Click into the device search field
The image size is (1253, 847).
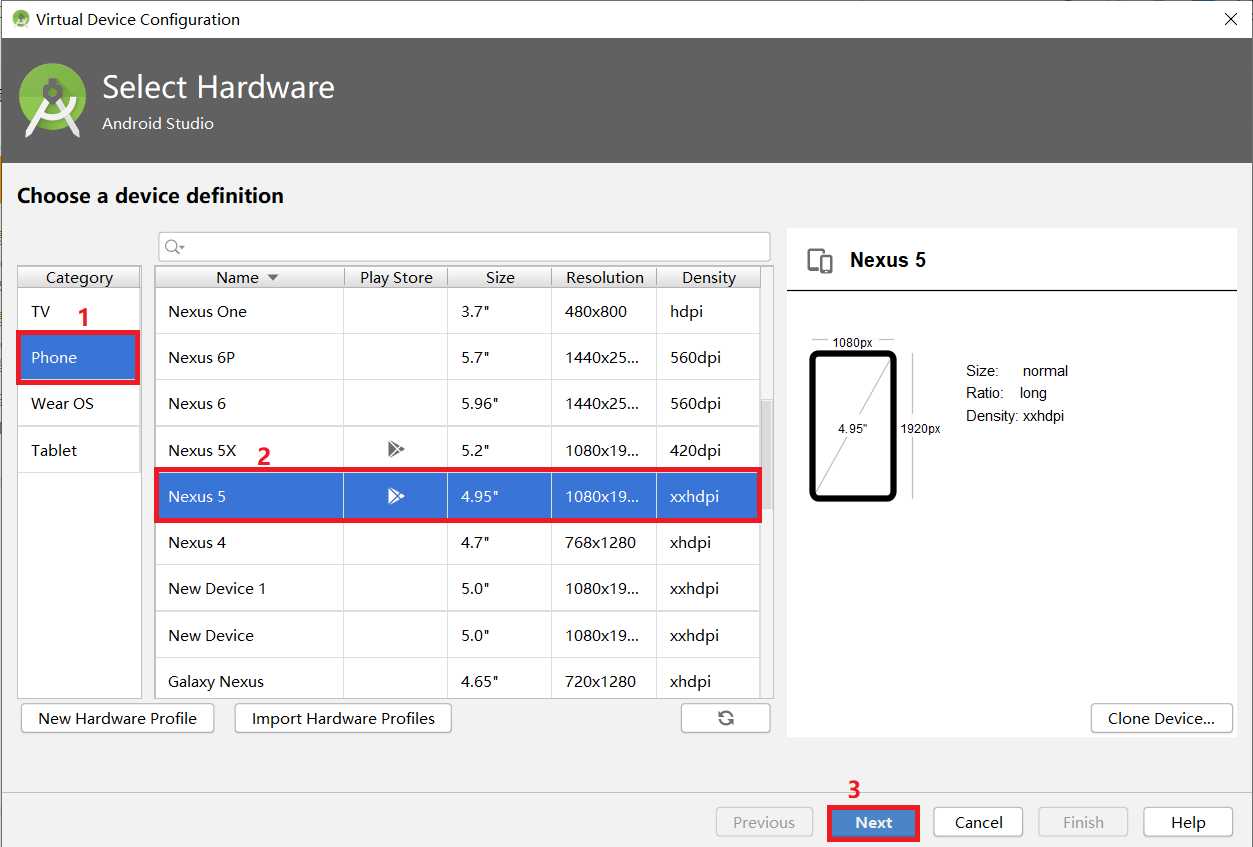(x=465, y=247)
